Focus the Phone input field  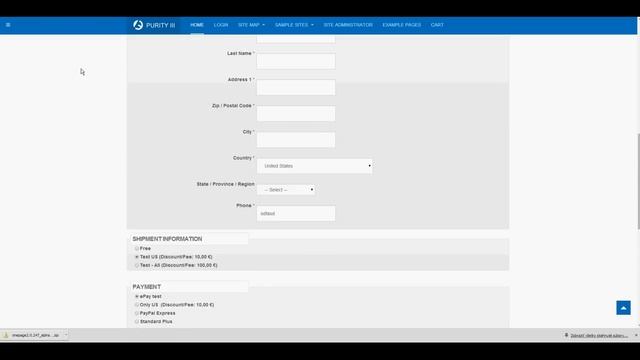tap(296, 213)
